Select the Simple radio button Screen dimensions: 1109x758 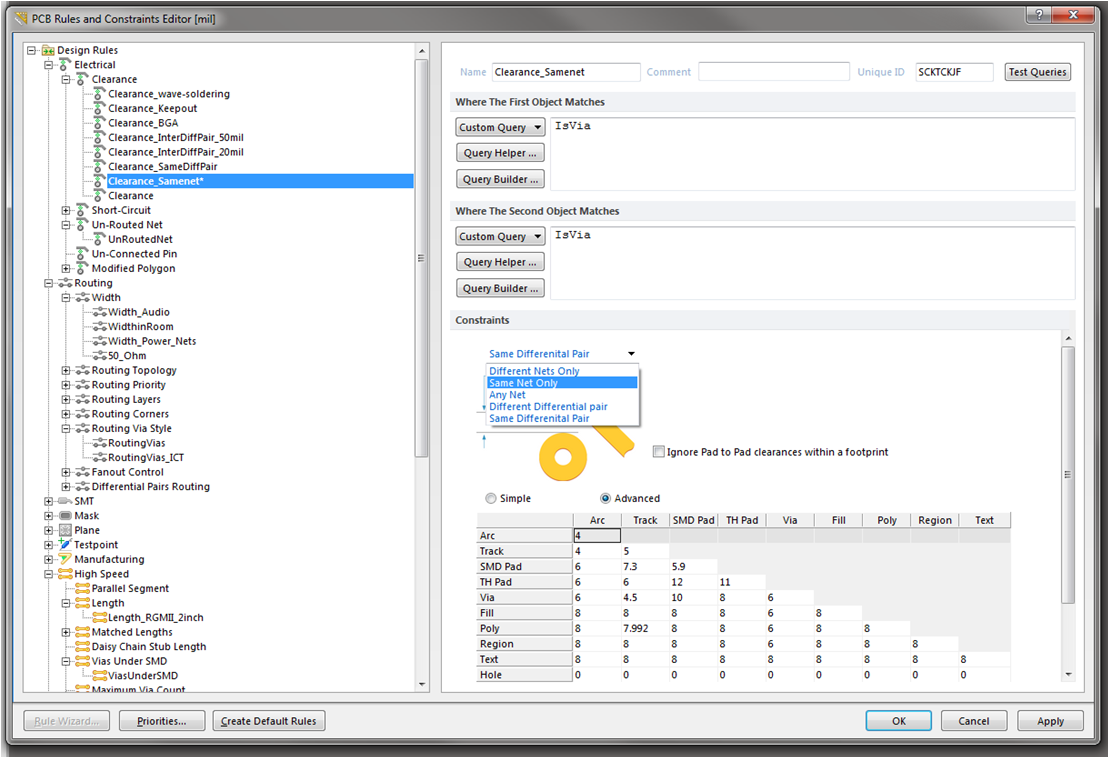(490, 498)
